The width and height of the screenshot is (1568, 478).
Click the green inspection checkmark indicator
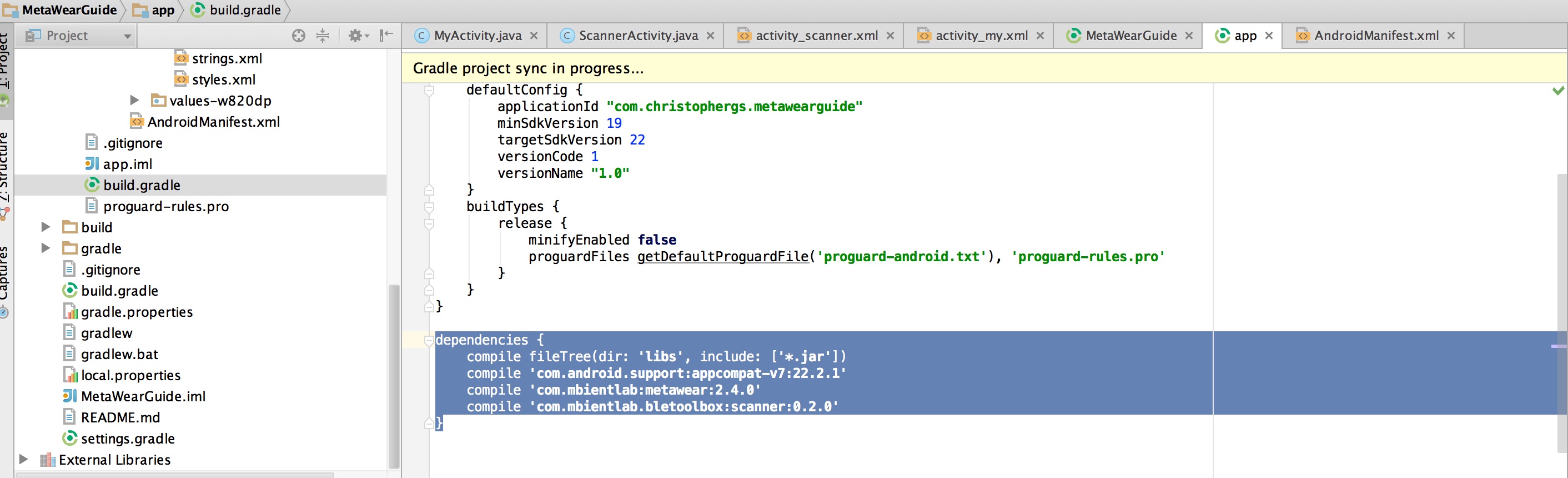[x=1557, y=91]
